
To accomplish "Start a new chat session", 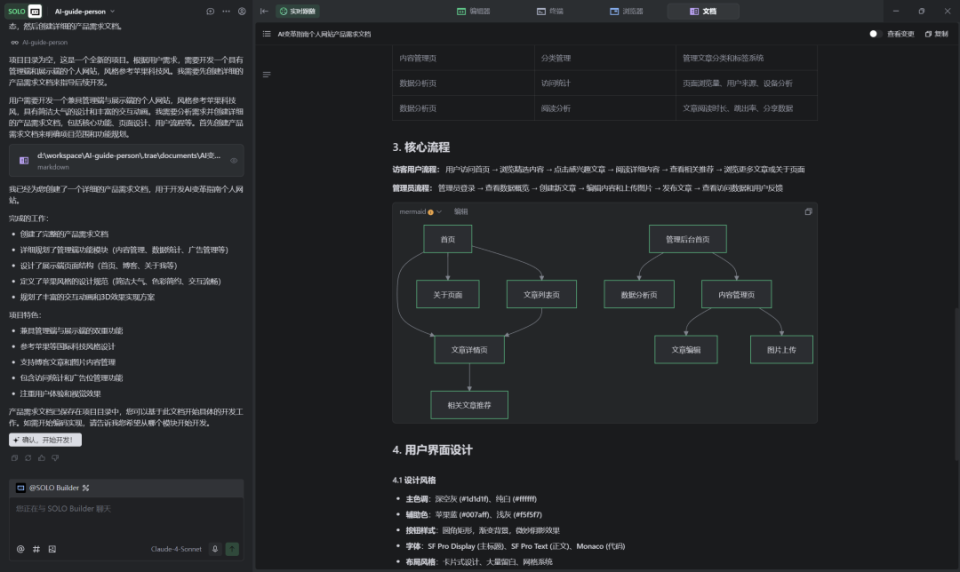I will click(210, 11).
